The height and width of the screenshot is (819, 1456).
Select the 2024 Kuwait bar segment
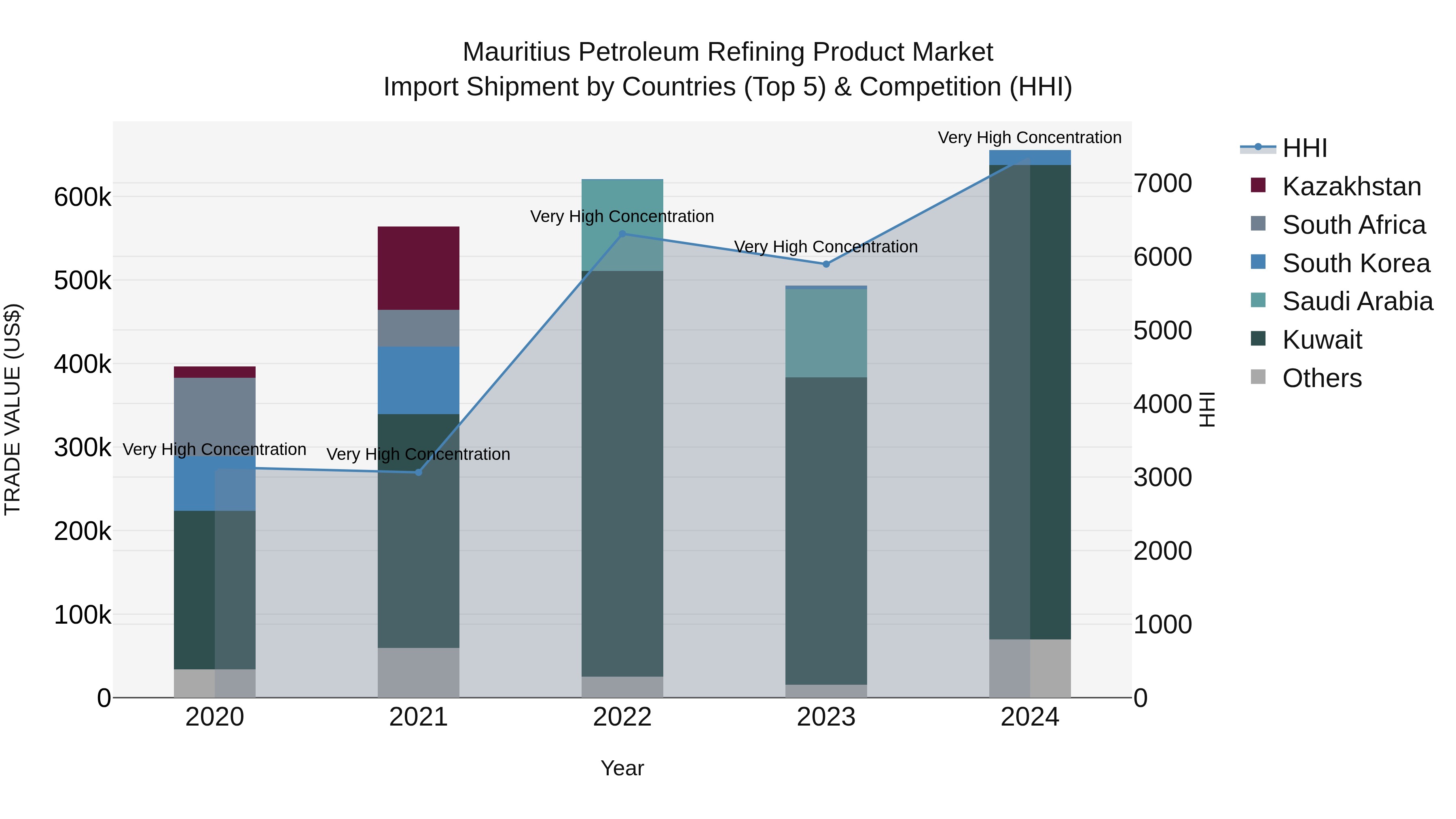1030,402
